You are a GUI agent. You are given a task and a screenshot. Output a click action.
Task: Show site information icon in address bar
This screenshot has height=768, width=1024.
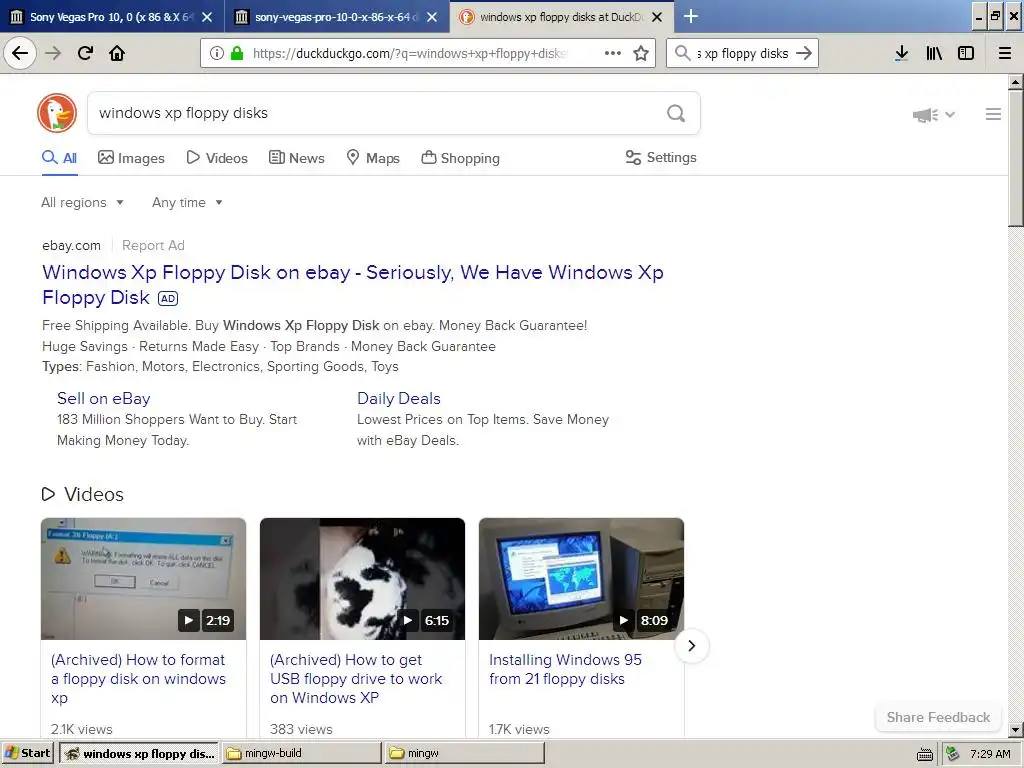217,53
